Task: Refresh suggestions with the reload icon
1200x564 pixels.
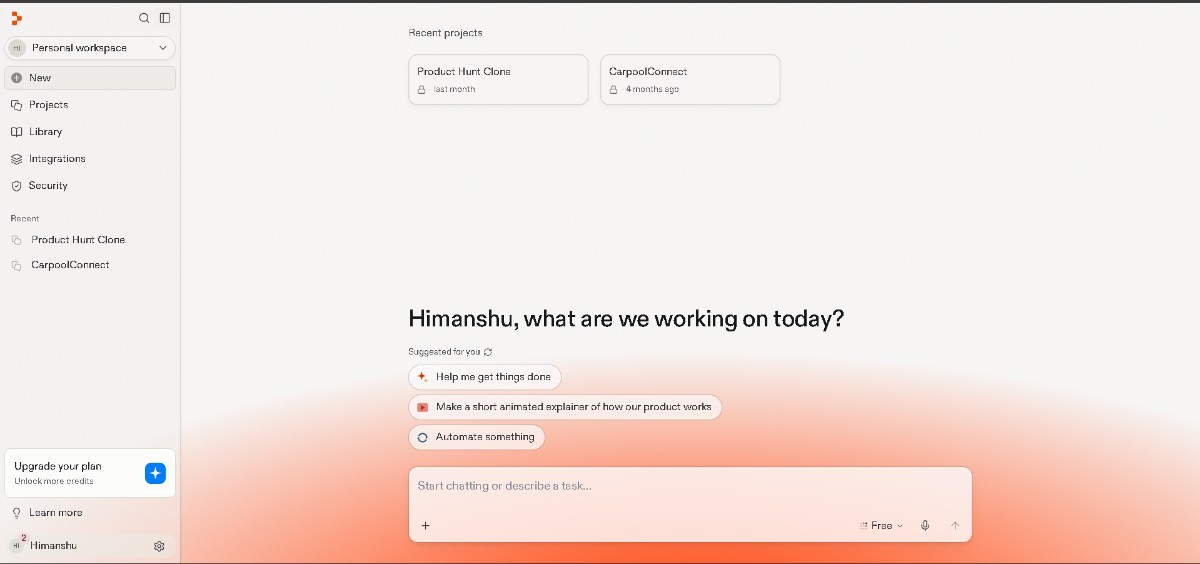Action: [x=488, y=352]
